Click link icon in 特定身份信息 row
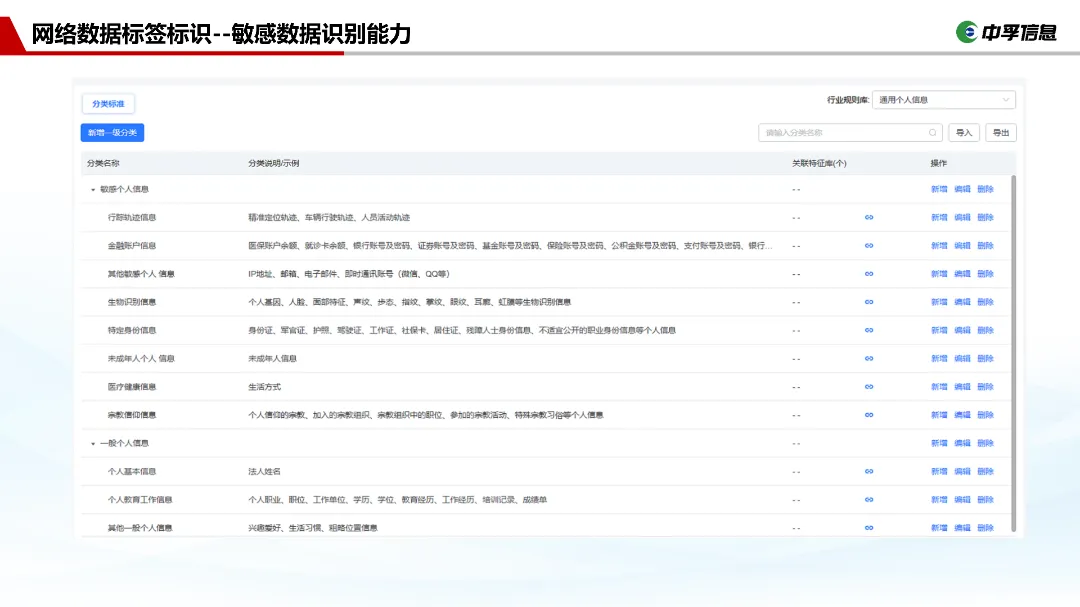1080x607 pixels. tap(869, 330)
